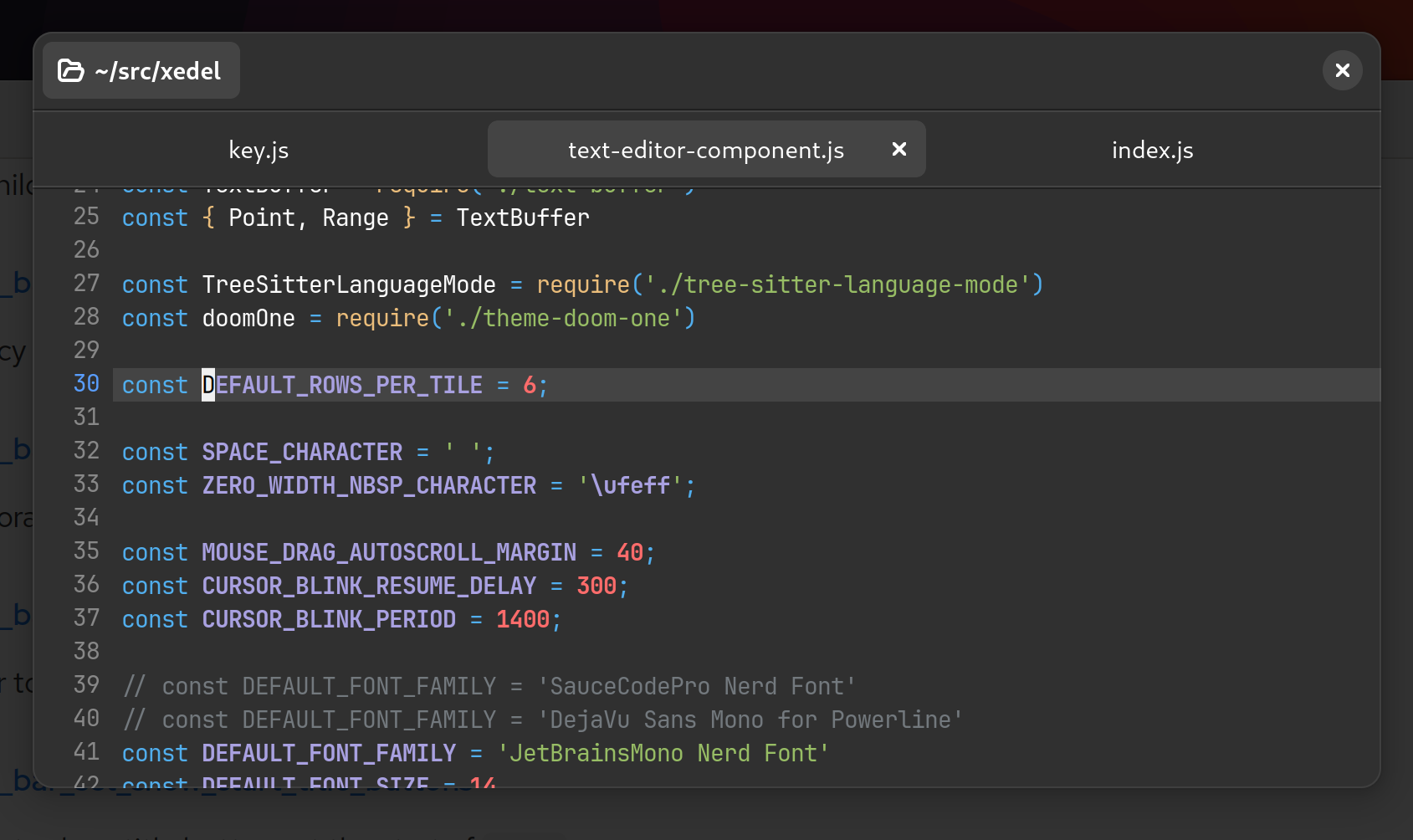Click doomOne variable on line 28
1413x840 pixels.
[x=248, y=318]
